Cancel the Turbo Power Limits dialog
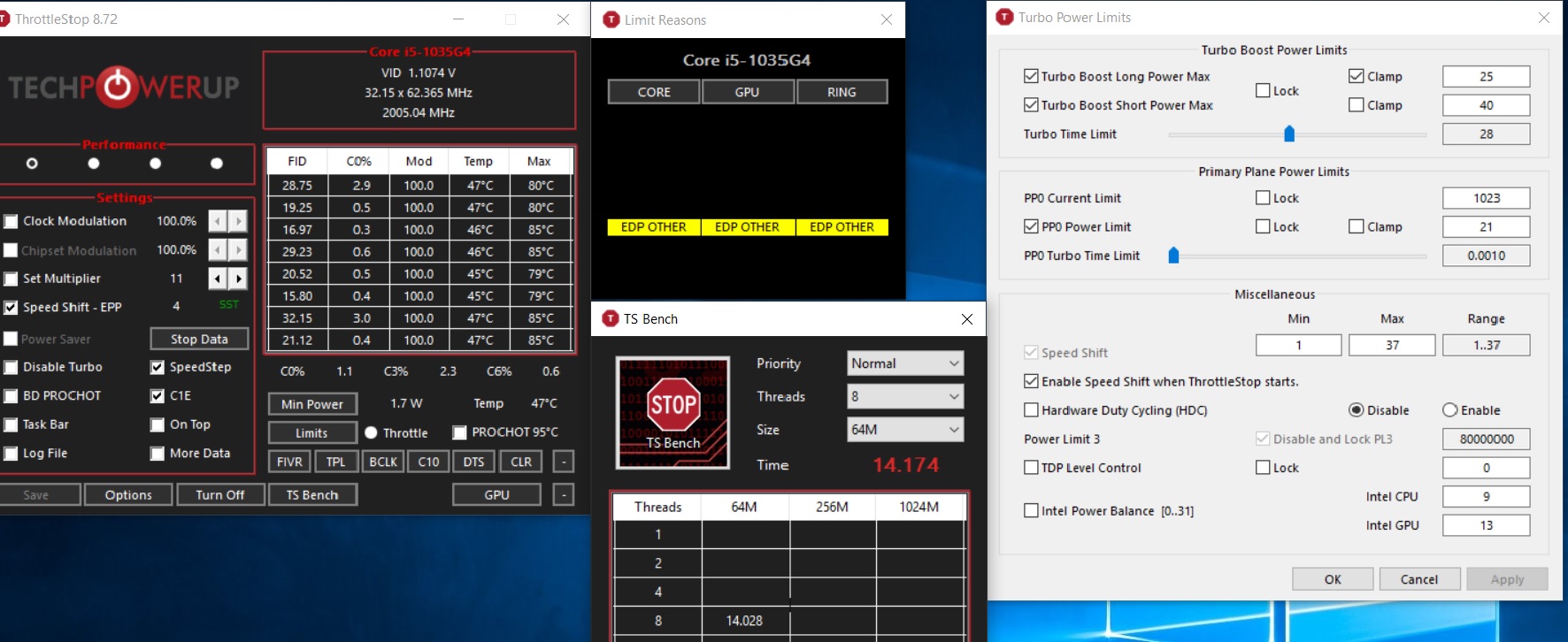Image resolution: width=1568 pixels, height=642 pixels. coord(1419,579)
